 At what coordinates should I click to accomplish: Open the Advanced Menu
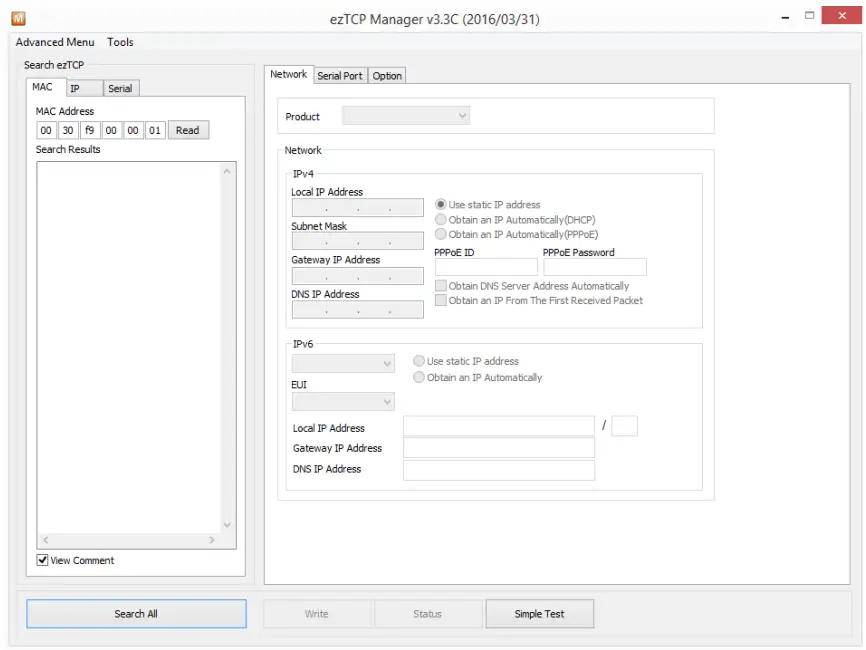(x=55, y=42)
